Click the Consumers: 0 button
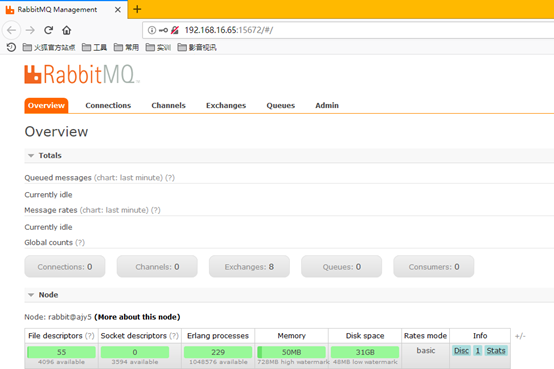Screen dimensions: 554x369 click(x=434, y=266)
